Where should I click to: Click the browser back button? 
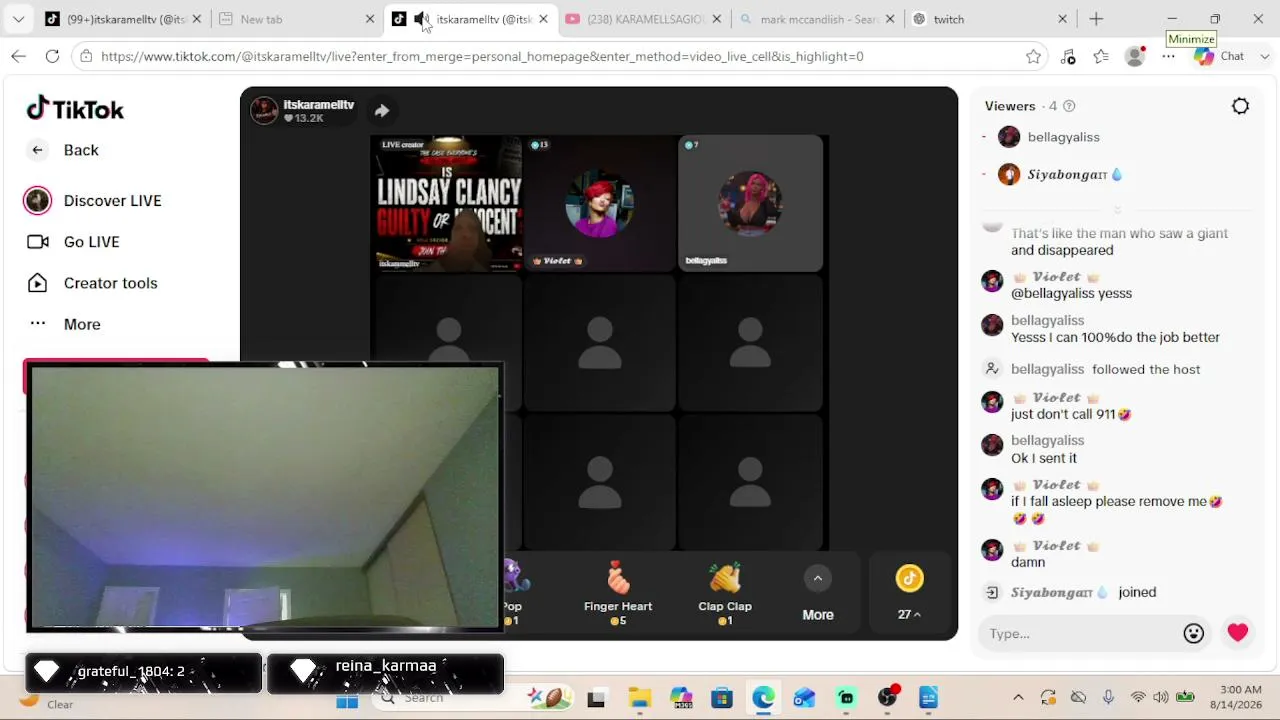tap(19, 57)
